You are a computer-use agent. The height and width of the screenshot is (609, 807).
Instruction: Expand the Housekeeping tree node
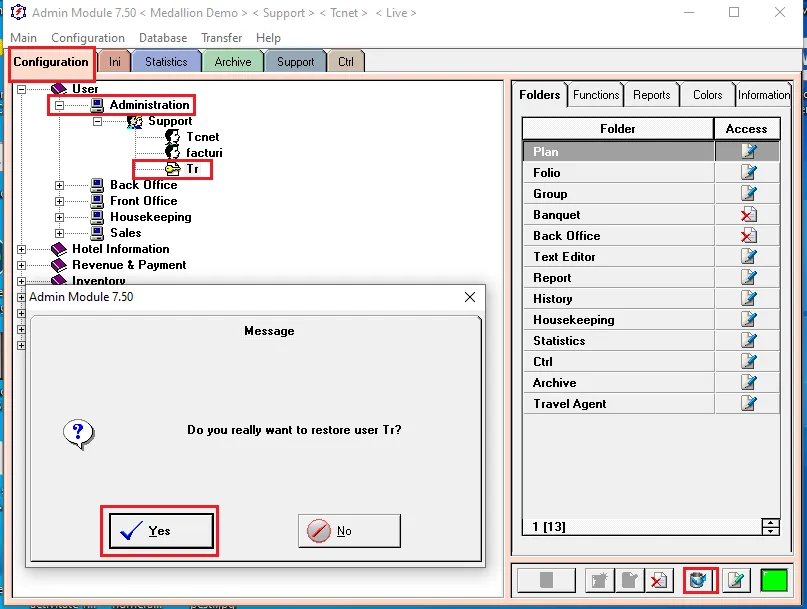point(60,217)
